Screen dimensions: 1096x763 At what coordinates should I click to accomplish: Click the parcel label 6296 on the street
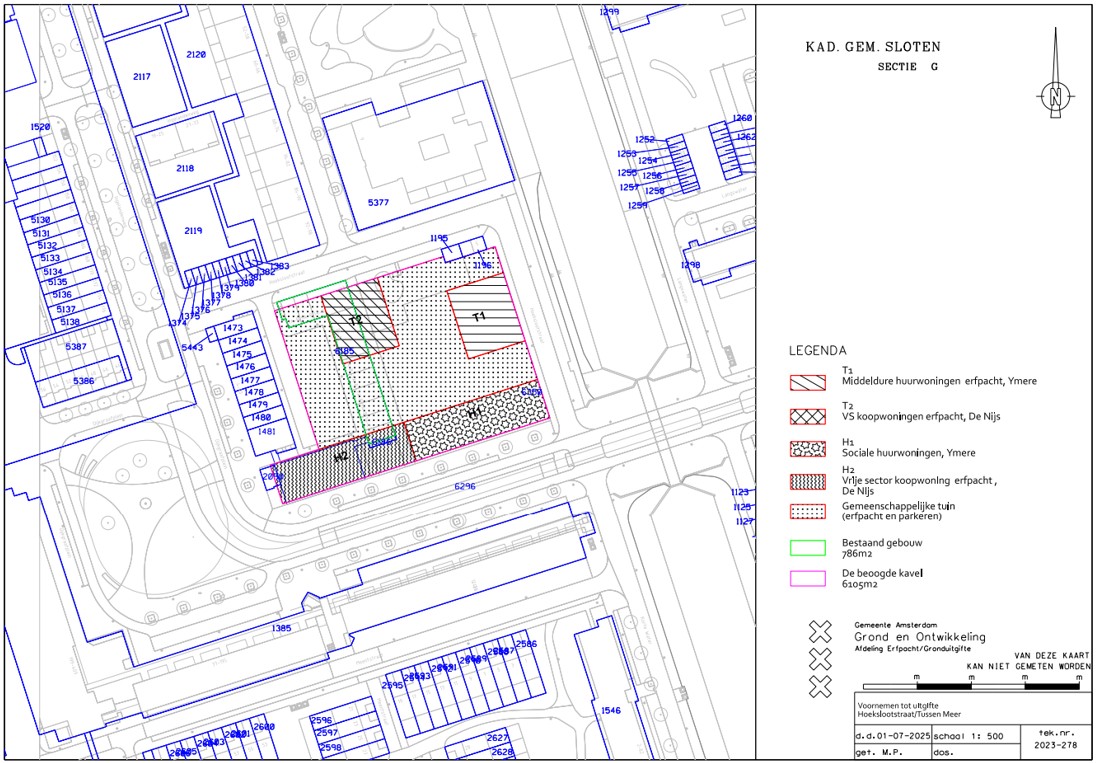[x=464, y=487]
